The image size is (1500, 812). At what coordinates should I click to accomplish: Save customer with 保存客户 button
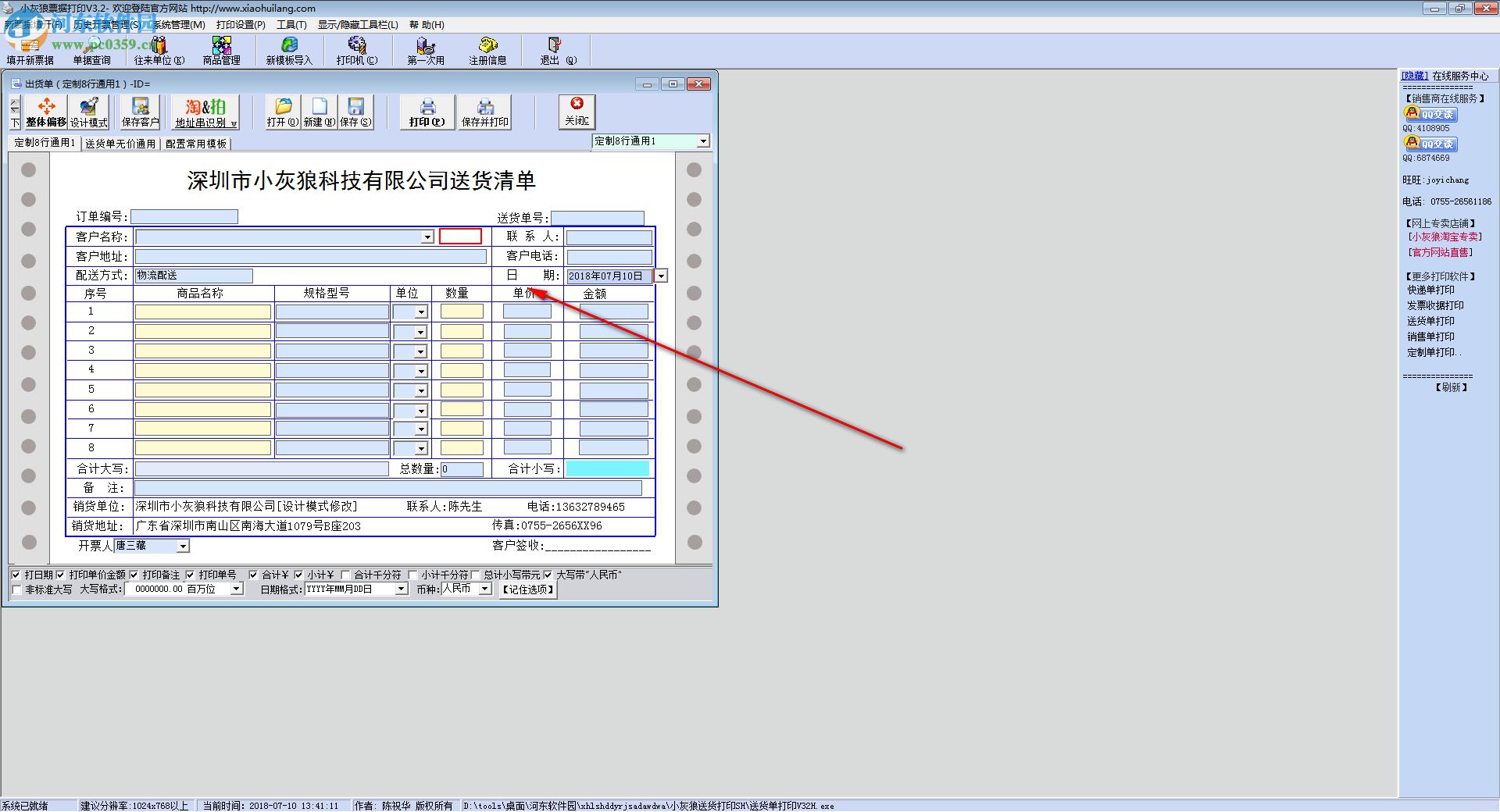tap(141, 112)
